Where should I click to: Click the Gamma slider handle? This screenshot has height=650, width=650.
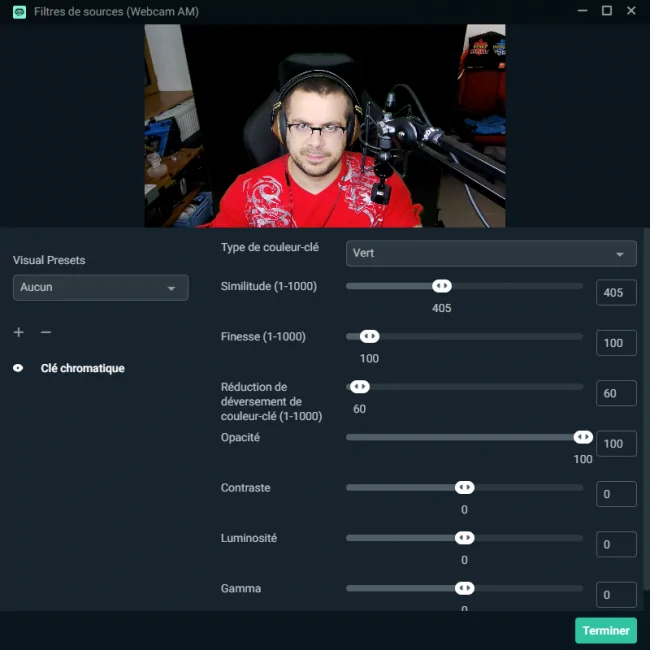464,588
